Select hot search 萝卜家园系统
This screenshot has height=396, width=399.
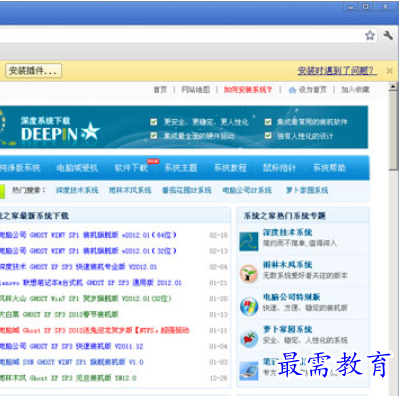(307, 190)
